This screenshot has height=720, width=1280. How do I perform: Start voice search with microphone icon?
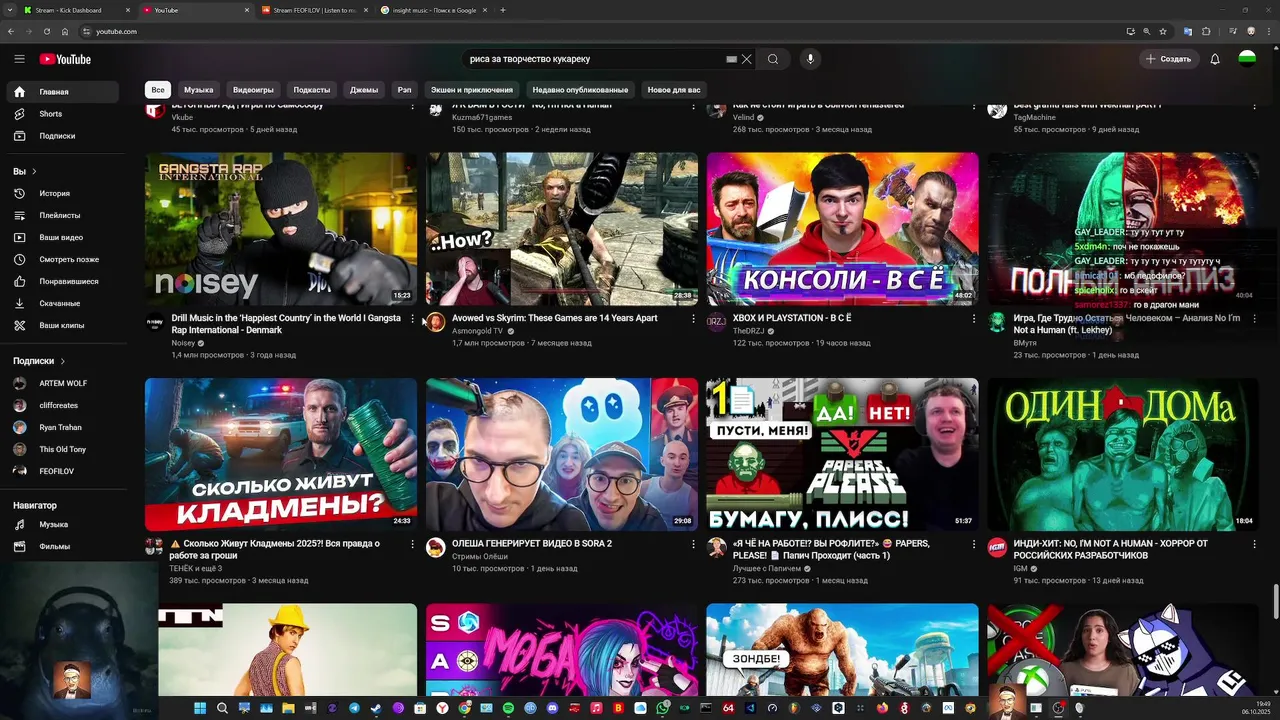810,59
